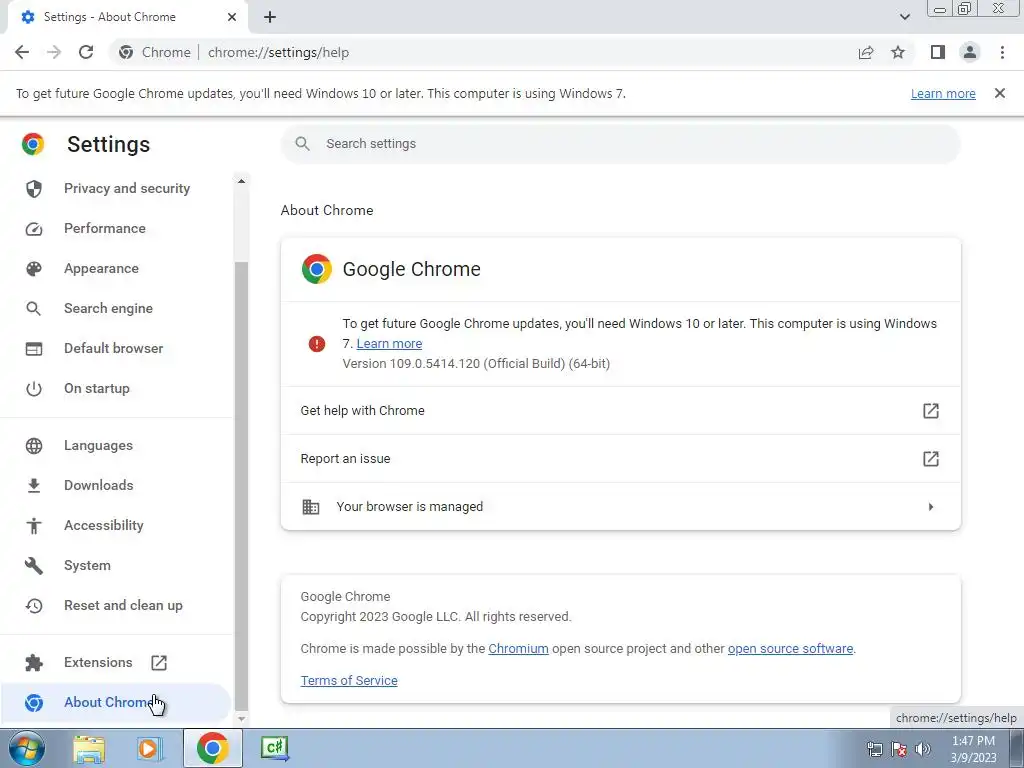Click the Reset and clean up history icon
Viewport: 1024px width, 768px height.
coord(34,606)
